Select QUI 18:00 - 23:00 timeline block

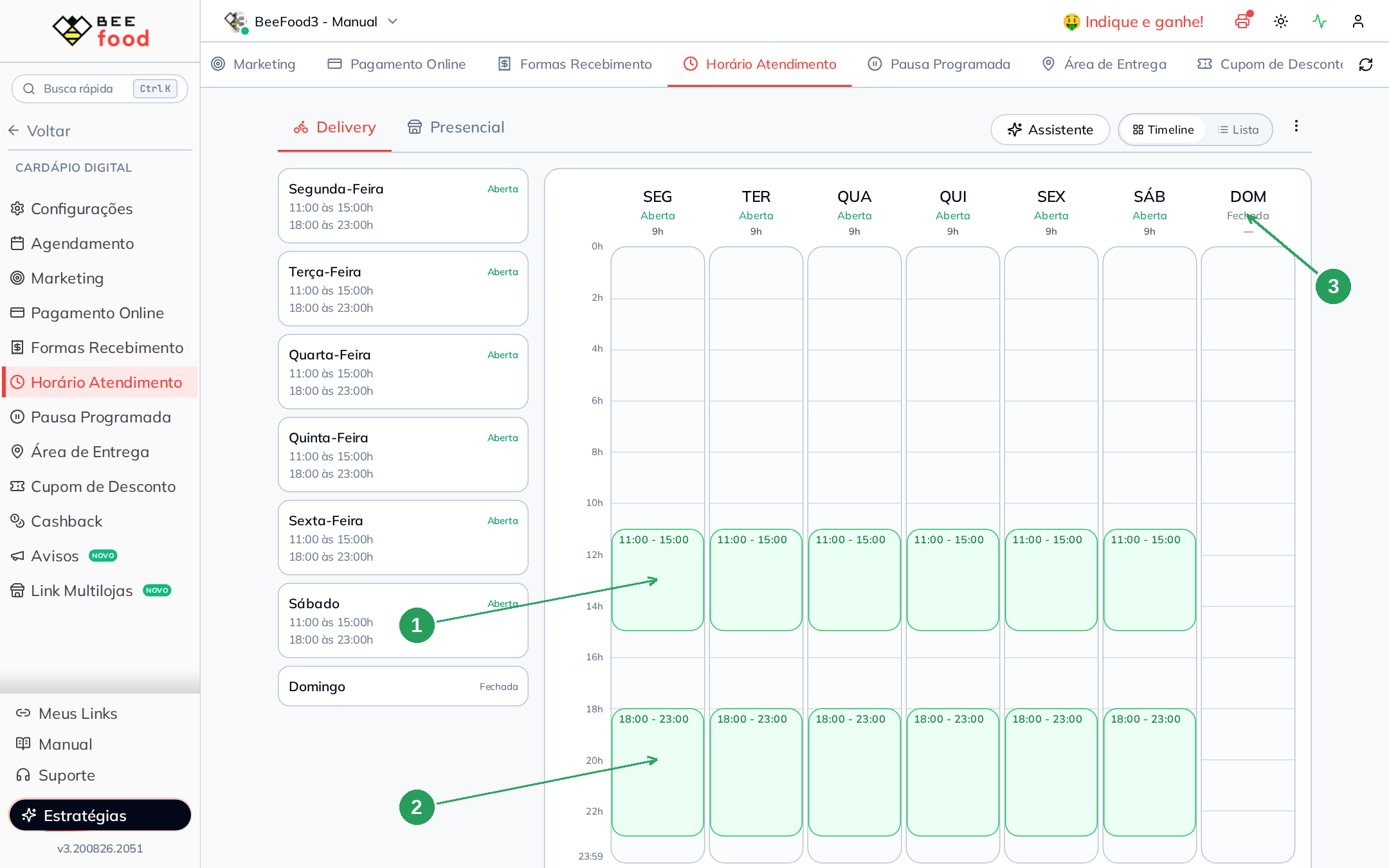[953, 772]
